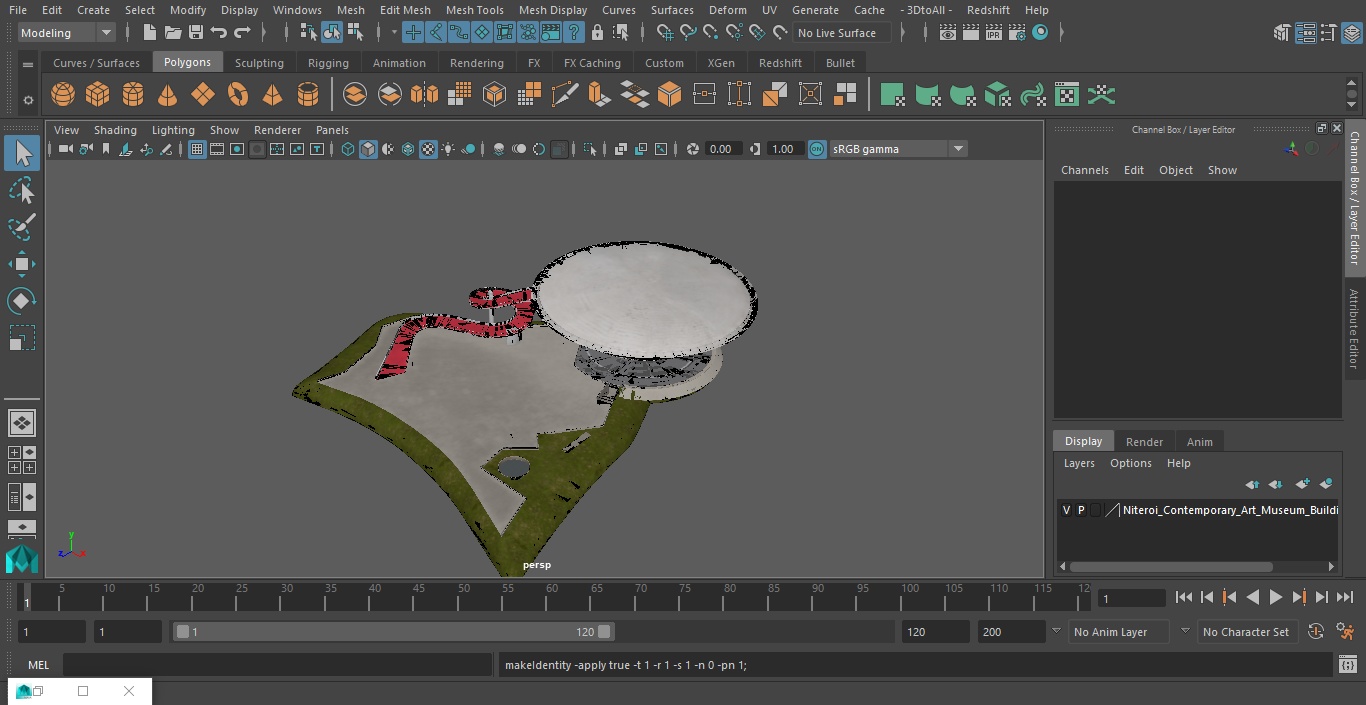
Task: Click MEL command language toggle label
Action: (38, 665)
